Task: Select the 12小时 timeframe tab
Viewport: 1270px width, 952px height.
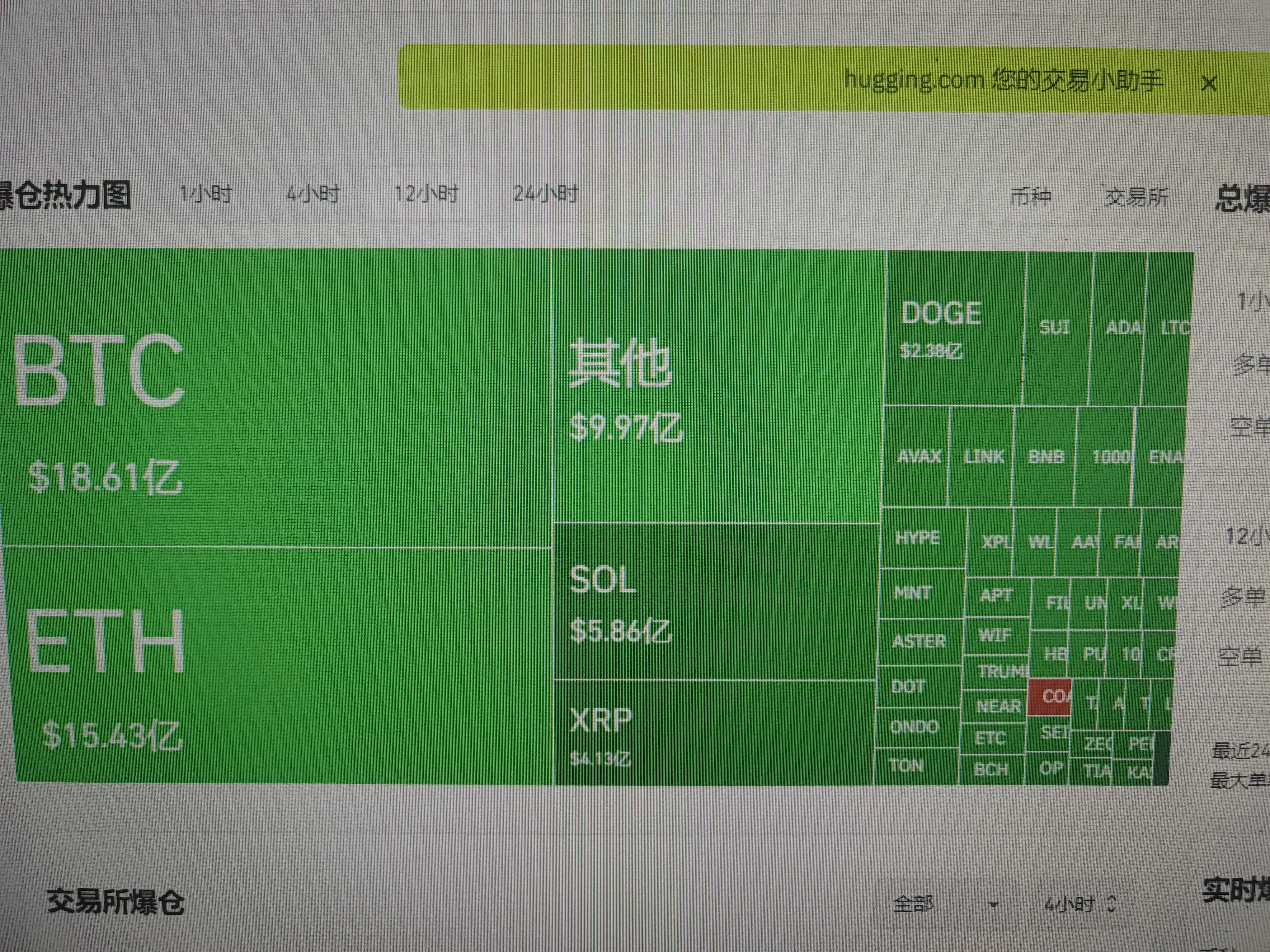Action: pyautogui.click(x=426, y=194)
